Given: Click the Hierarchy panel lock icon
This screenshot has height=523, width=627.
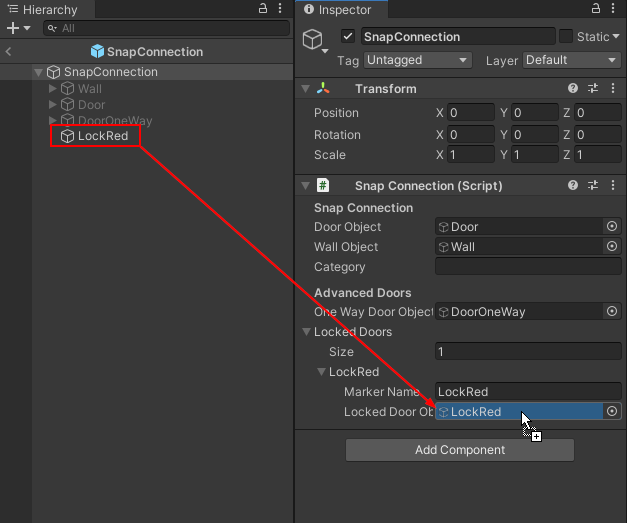Looking at the screenshot, I should click(x=263, y=9).
